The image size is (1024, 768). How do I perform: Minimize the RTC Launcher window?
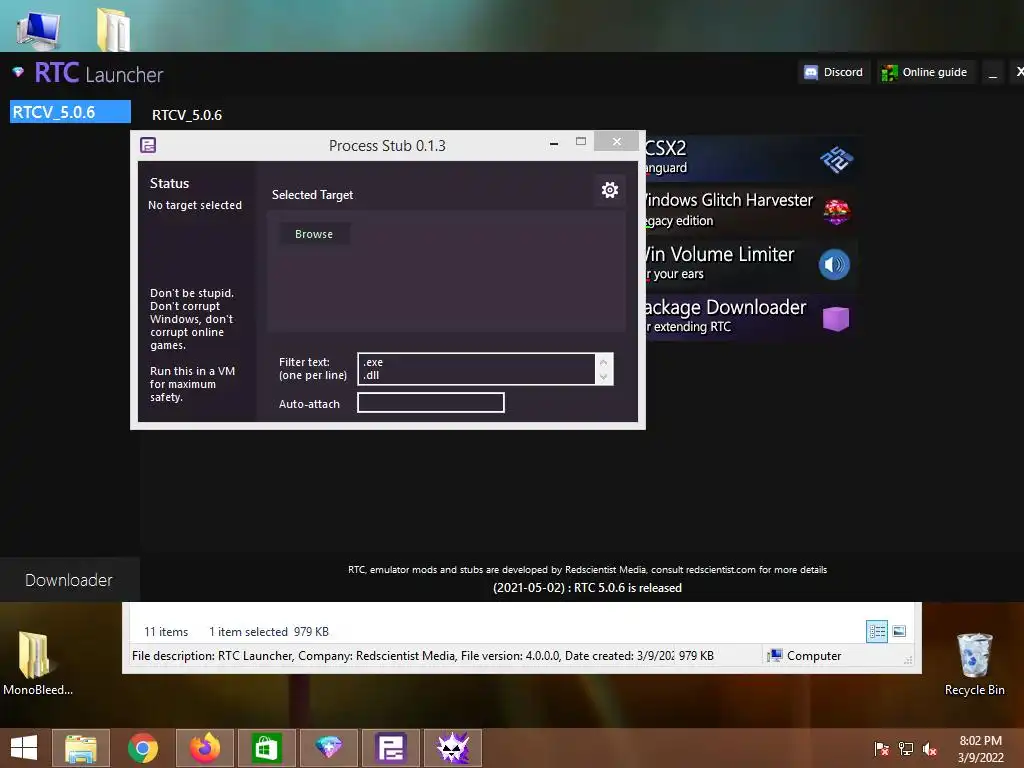993,72
